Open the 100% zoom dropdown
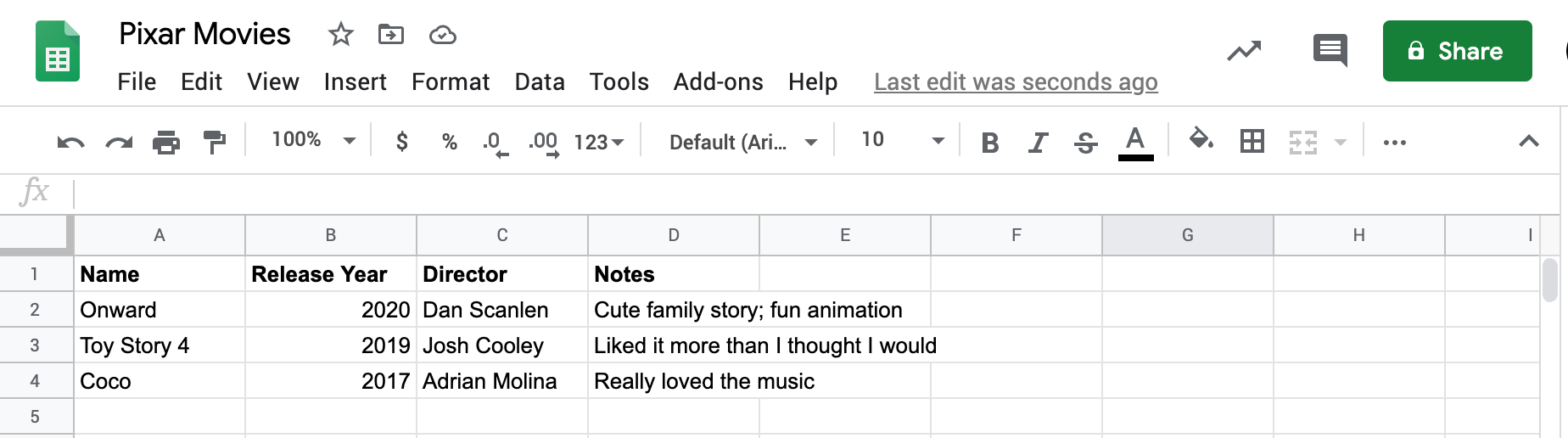The image size is (1568, 438). pyautogui.click(x=313, y=140)
